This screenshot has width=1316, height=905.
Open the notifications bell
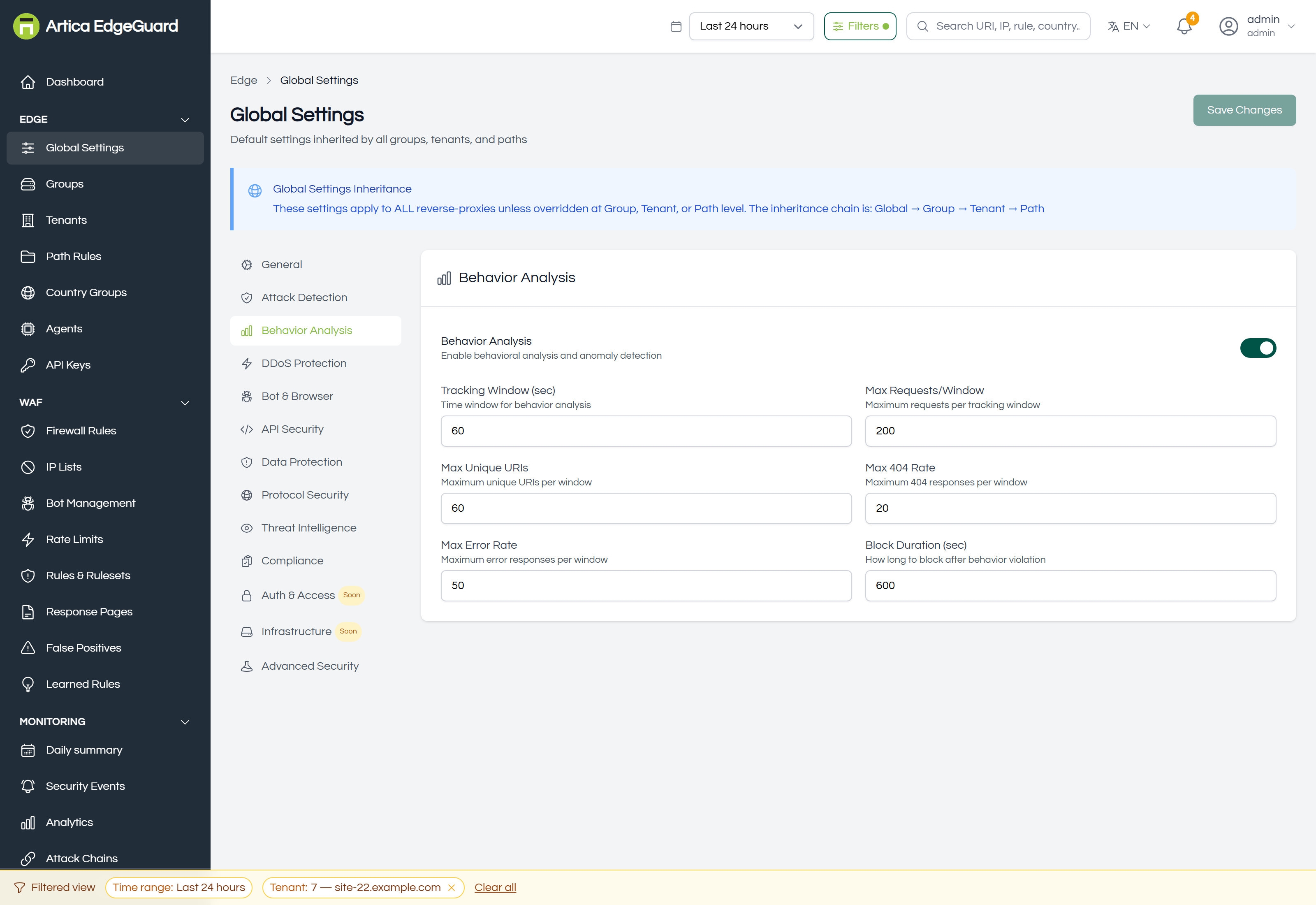1184,26
